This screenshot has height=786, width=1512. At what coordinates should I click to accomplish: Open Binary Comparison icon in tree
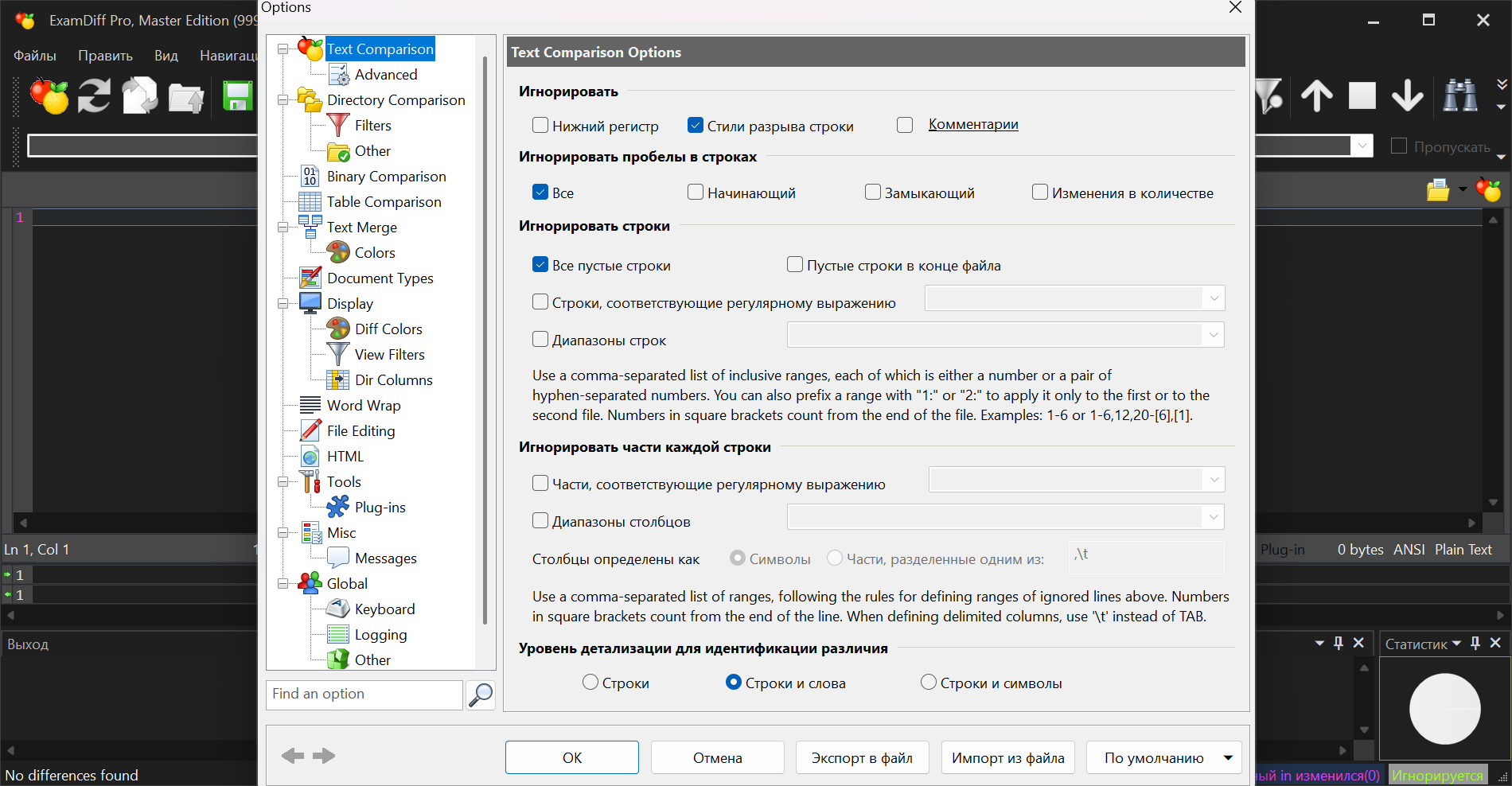(310, 176)
